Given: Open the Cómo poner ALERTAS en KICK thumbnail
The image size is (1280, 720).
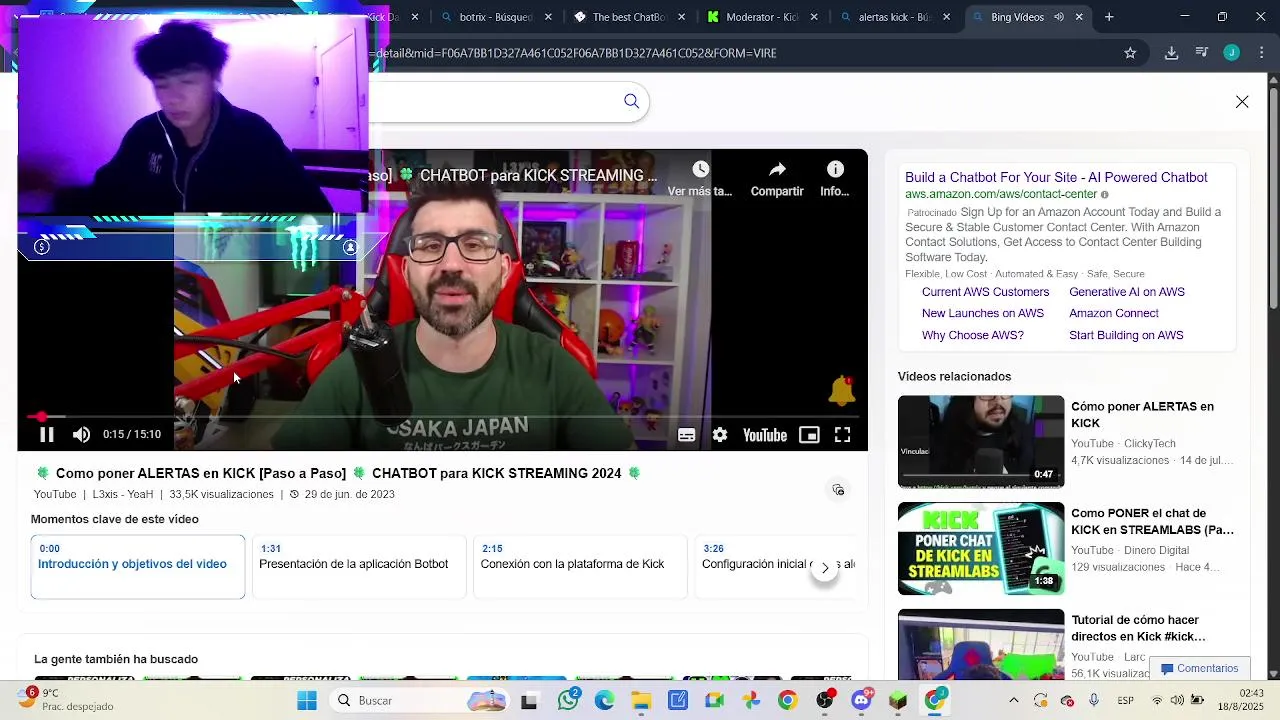Looking at the screenshot, I should (x=981, y=442).
